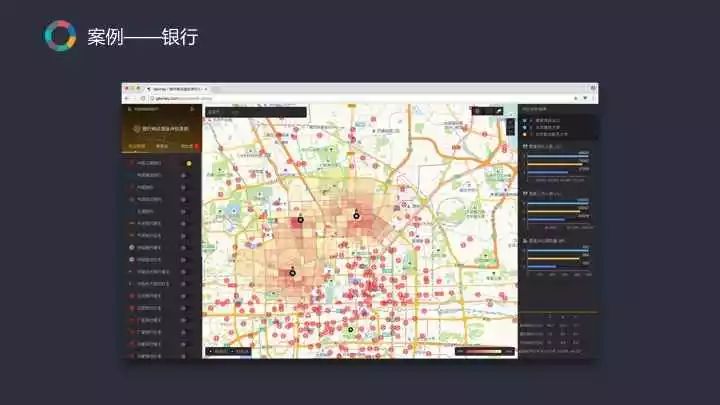The width and height of the screenshot is (720, 405).
Task: Toggle the yellow indicator on the first layer row
Action: point(189,162)
